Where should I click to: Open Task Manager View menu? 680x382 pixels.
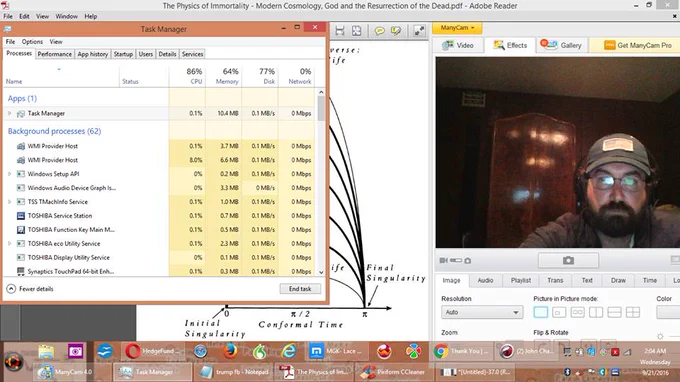point(56,42)
